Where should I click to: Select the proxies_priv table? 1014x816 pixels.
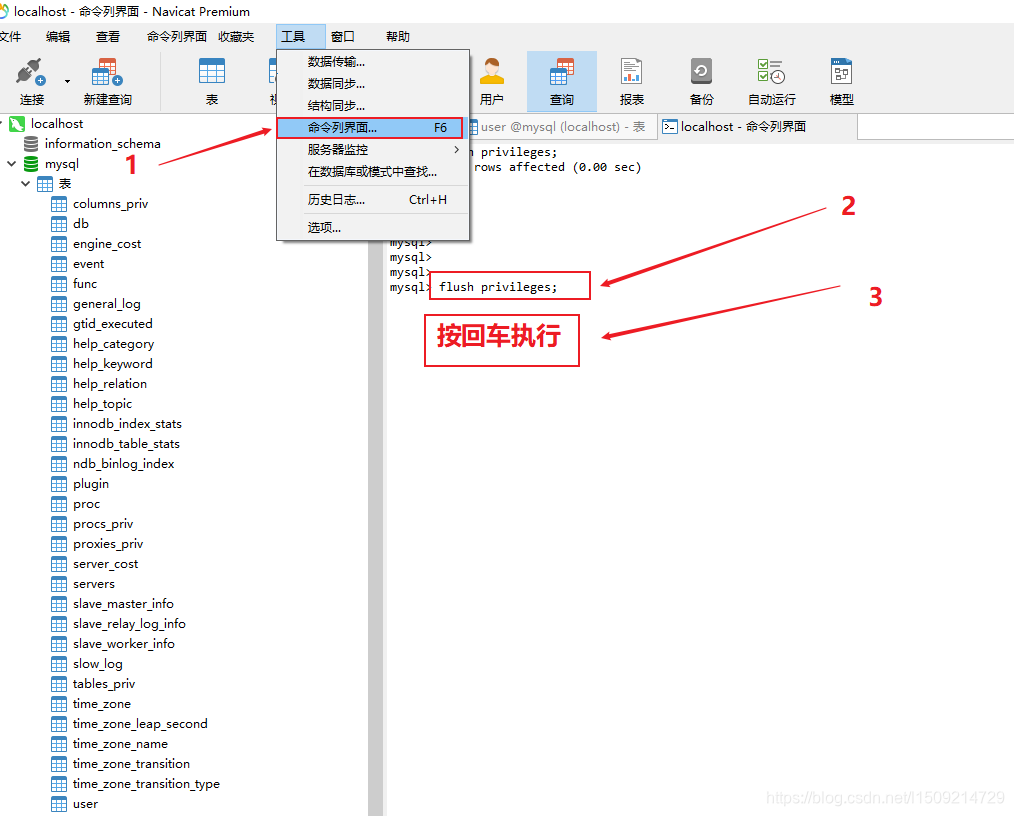[108, 544]
